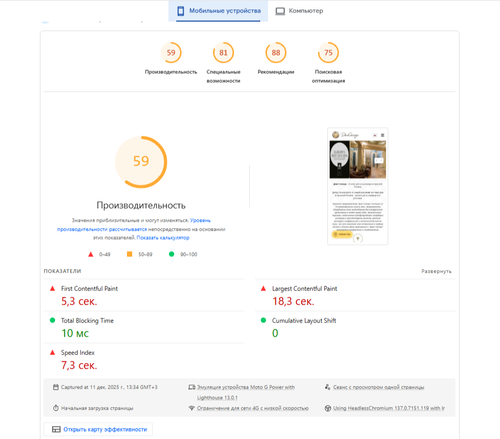Click the Открыть карту эффективности button

coord(98,429)
